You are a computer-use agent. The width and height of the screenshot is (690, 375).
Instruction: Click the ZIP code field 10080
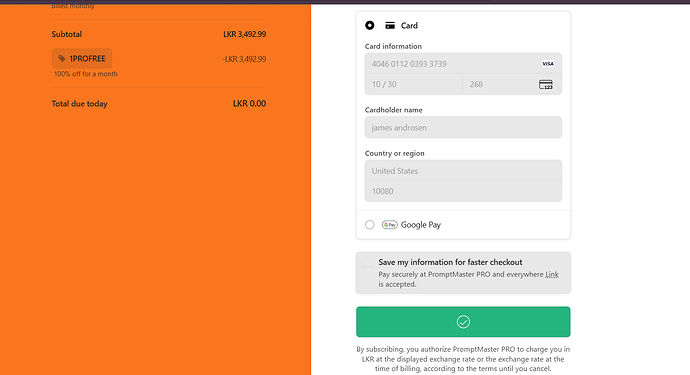(x=463, y=191)
